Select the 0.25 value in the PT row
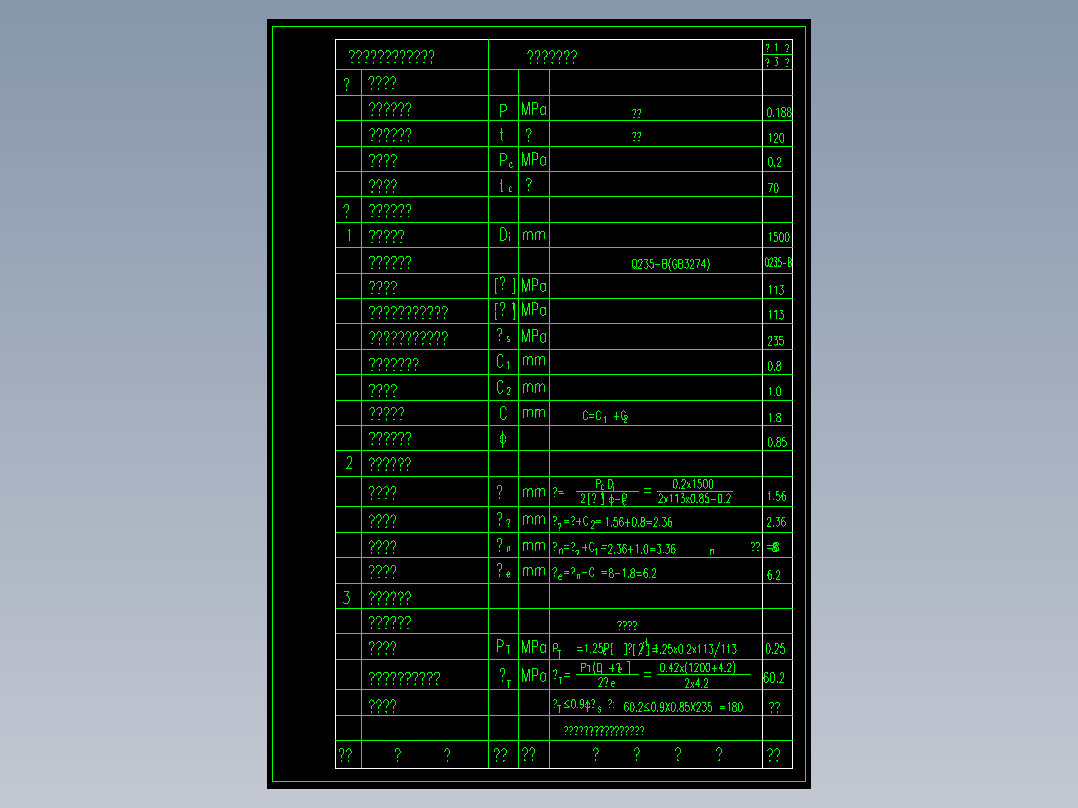The width and height of the screenshot is (1078, 808). pyautogui.click(x=775, y=648)
